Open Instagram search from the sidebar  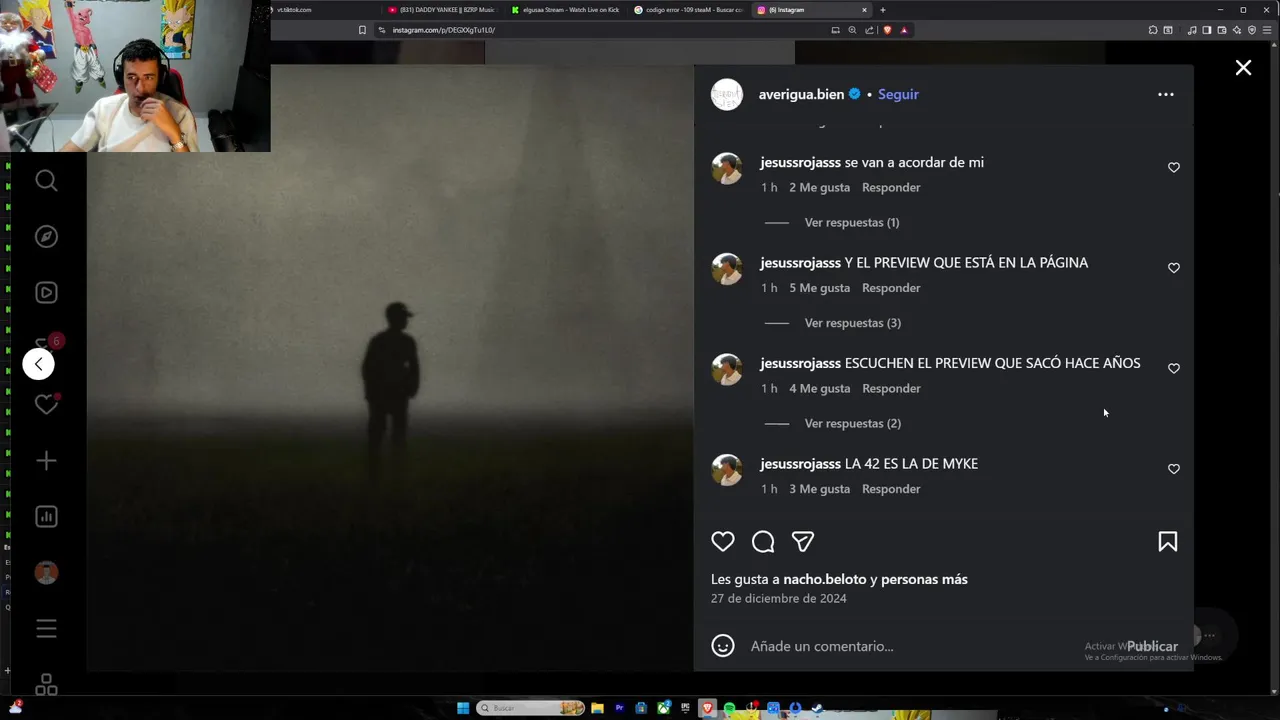tap(46, 181)
